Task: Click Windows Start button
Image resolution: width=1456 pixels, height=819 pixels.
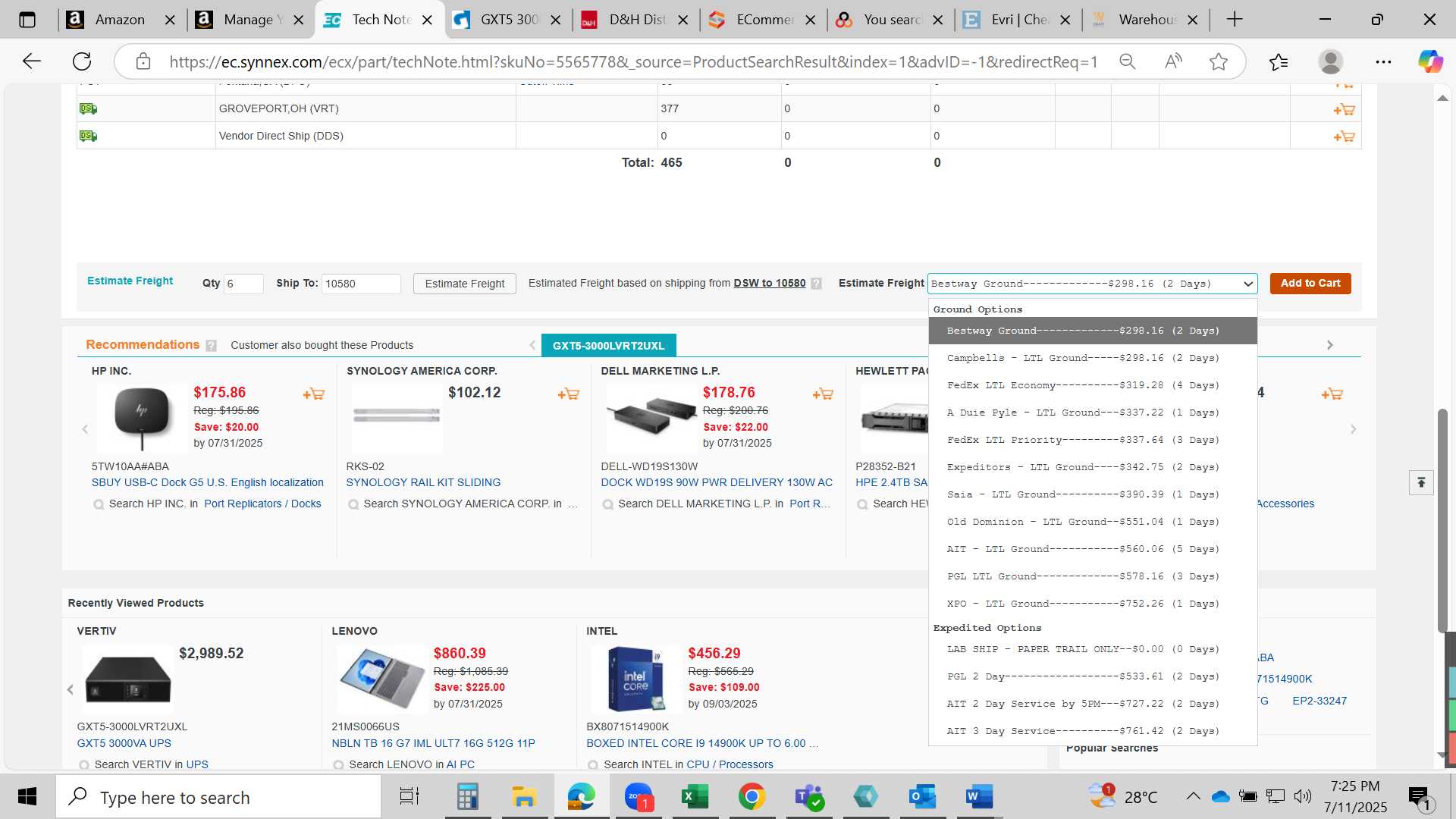Action: [x=27, y=797]
